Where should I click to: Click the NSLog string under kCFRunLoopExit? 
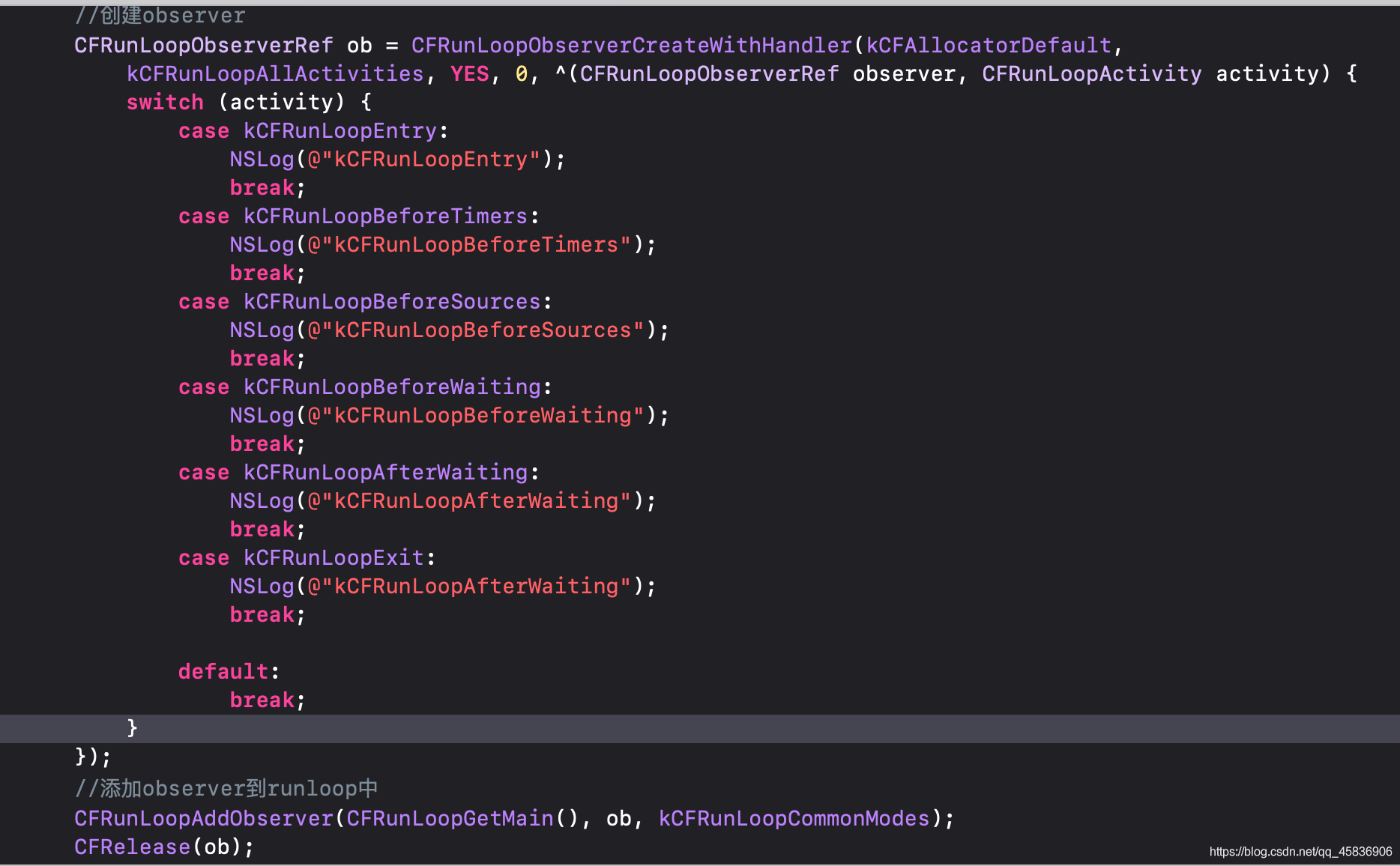click(x=469, y=587)
